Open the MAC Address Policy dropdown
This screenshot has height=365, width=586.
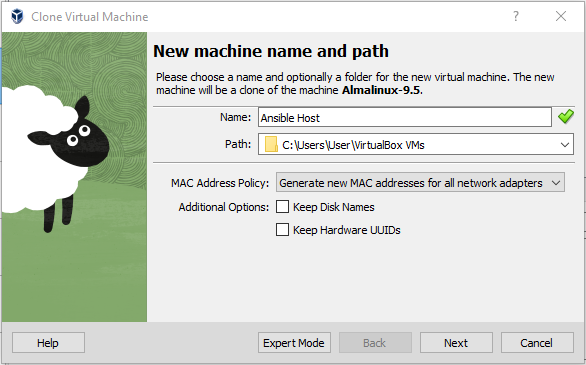420,182
